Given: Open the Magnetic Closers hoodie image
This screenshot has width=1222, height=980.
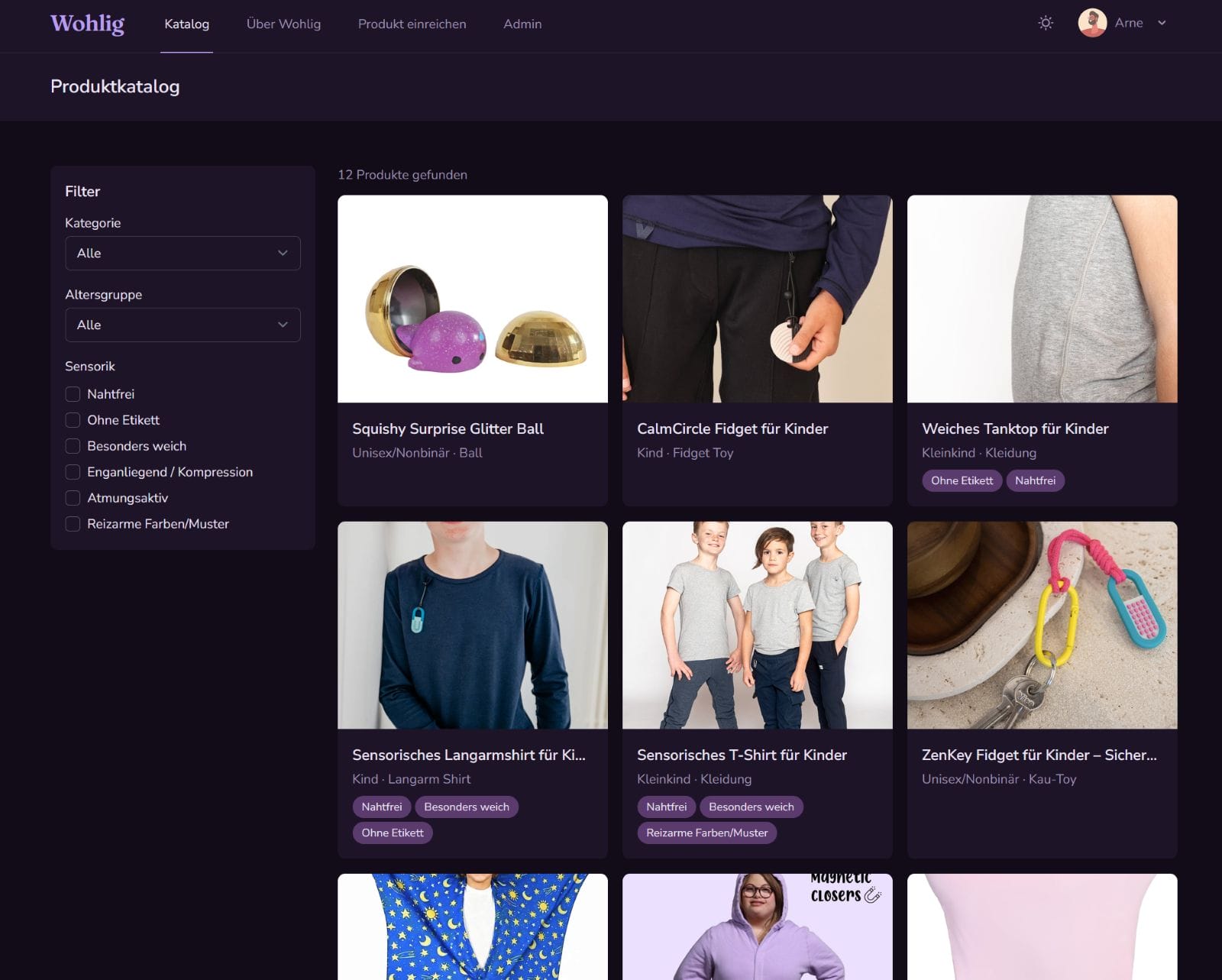Looking at the screenshot, I should pos(758,927).
